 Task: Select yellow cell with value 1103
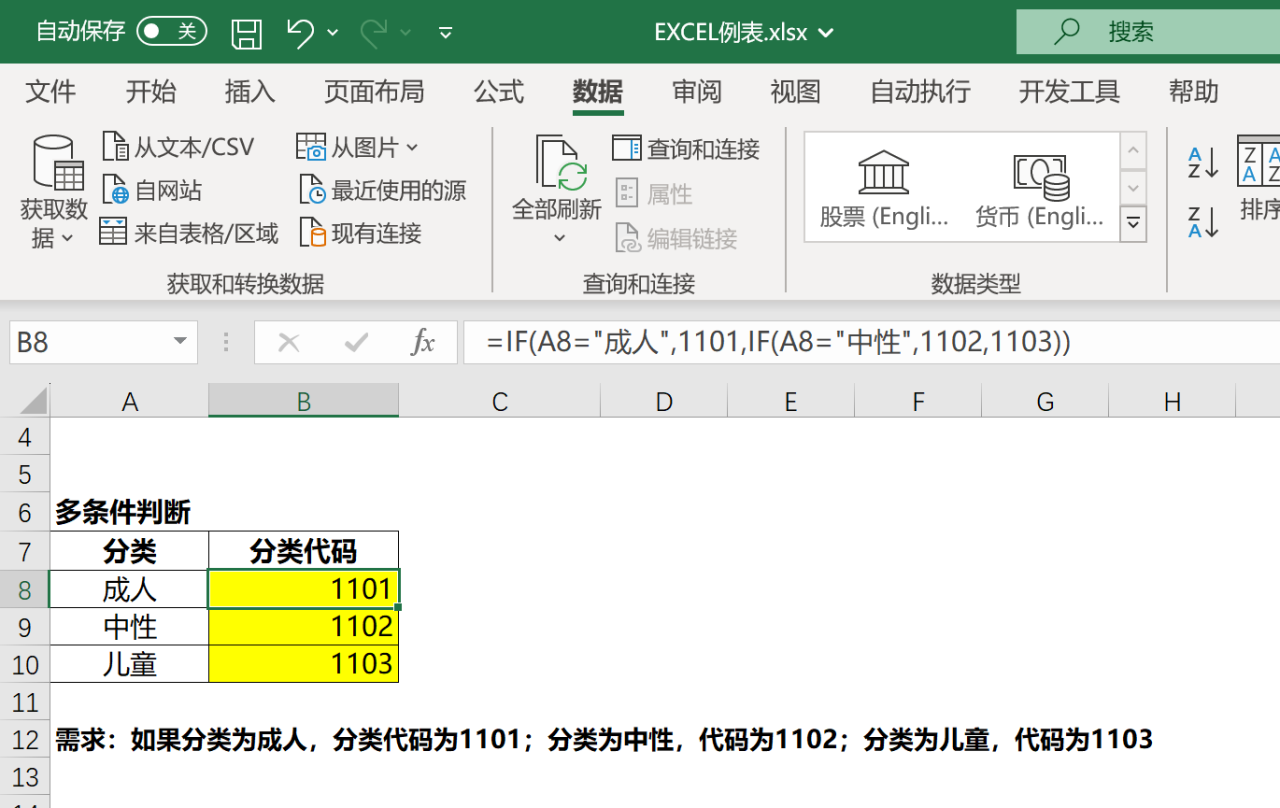[304, 665]
